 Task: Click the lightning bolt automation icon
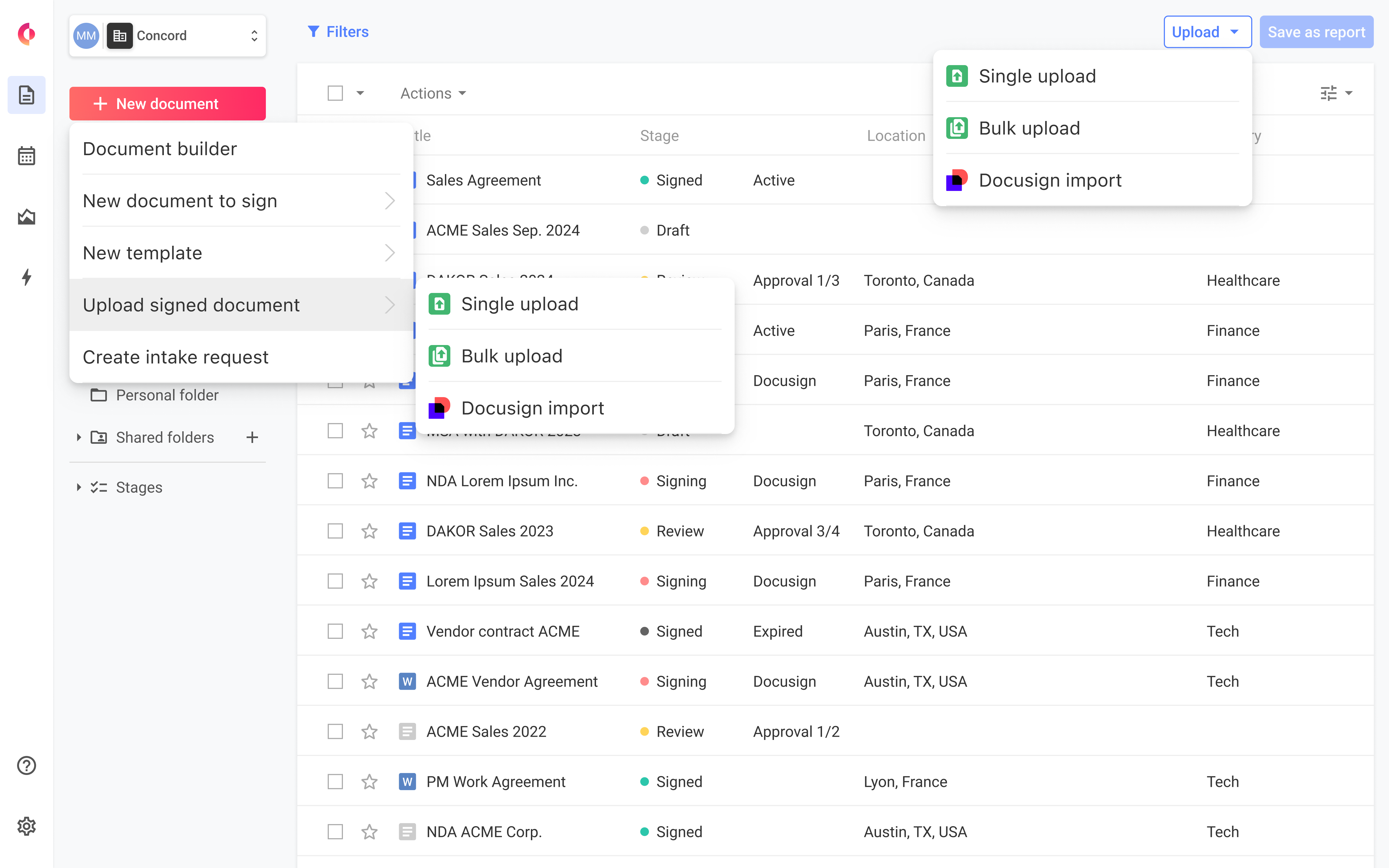tap(26, 278)
